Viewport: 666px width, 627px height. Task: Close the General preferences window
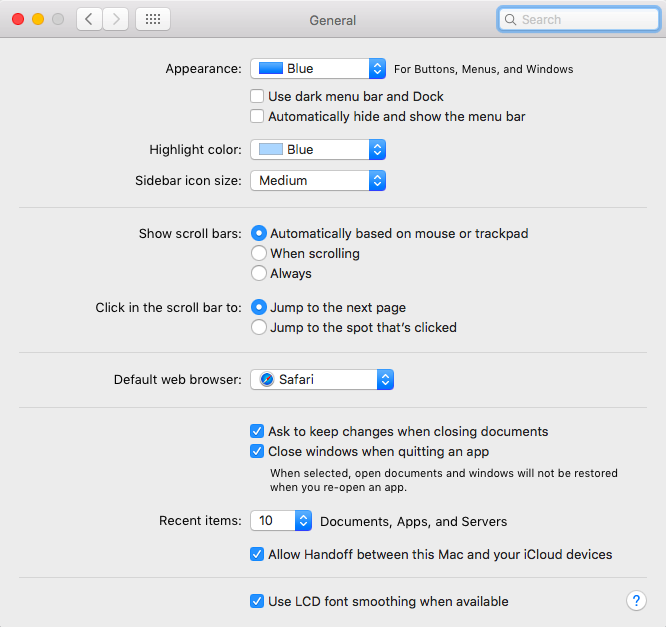(18, 19)
